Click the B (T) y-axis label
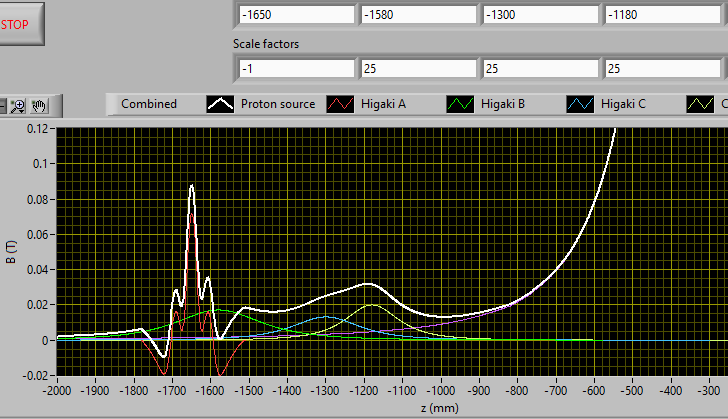Viewport: 728px width, 419px height. pyautogui.click(x=11, y=250)
